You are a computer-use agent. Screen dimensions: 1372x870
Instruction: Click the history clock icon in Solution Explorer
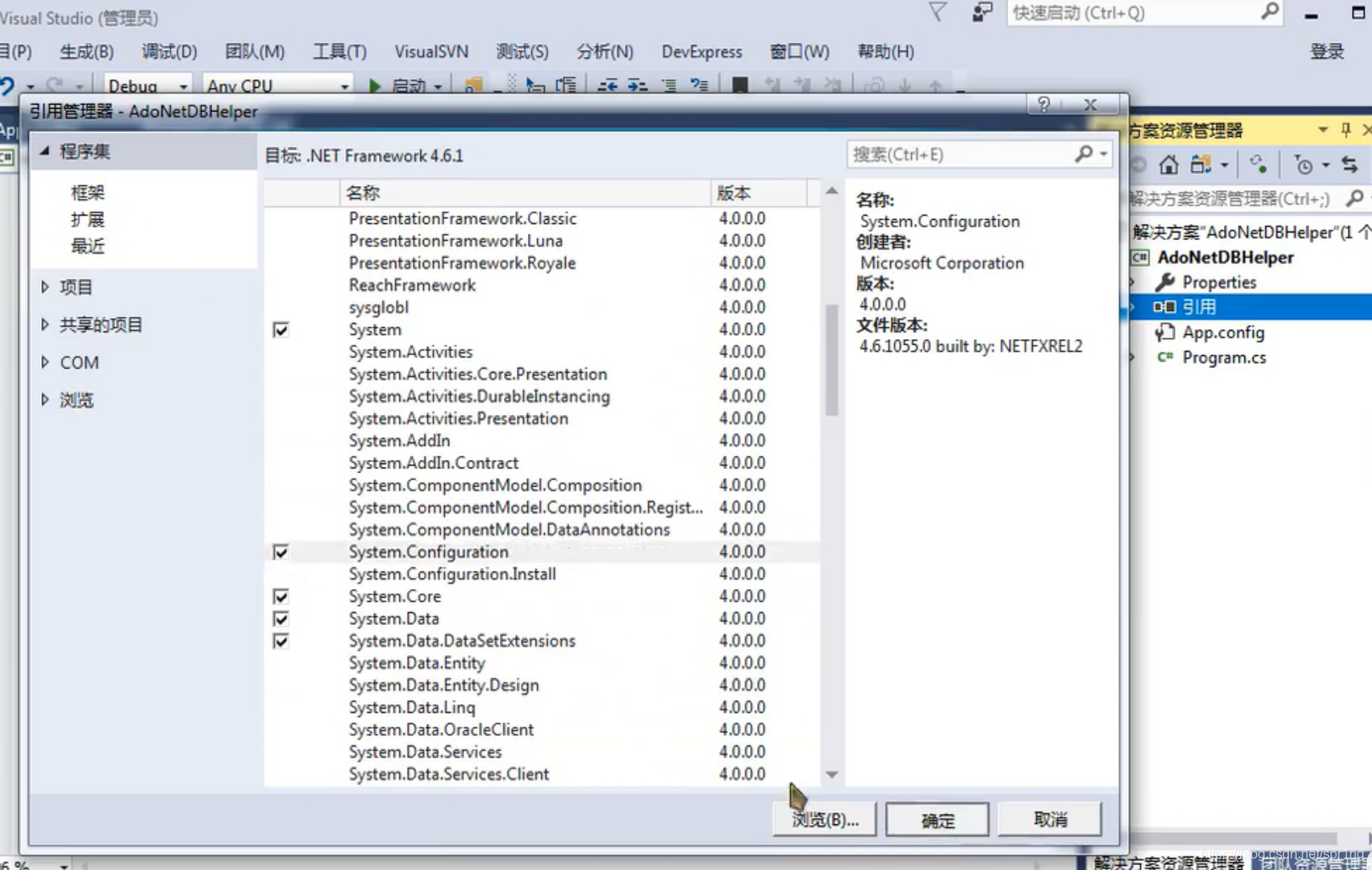click(x=1303, y=165)
